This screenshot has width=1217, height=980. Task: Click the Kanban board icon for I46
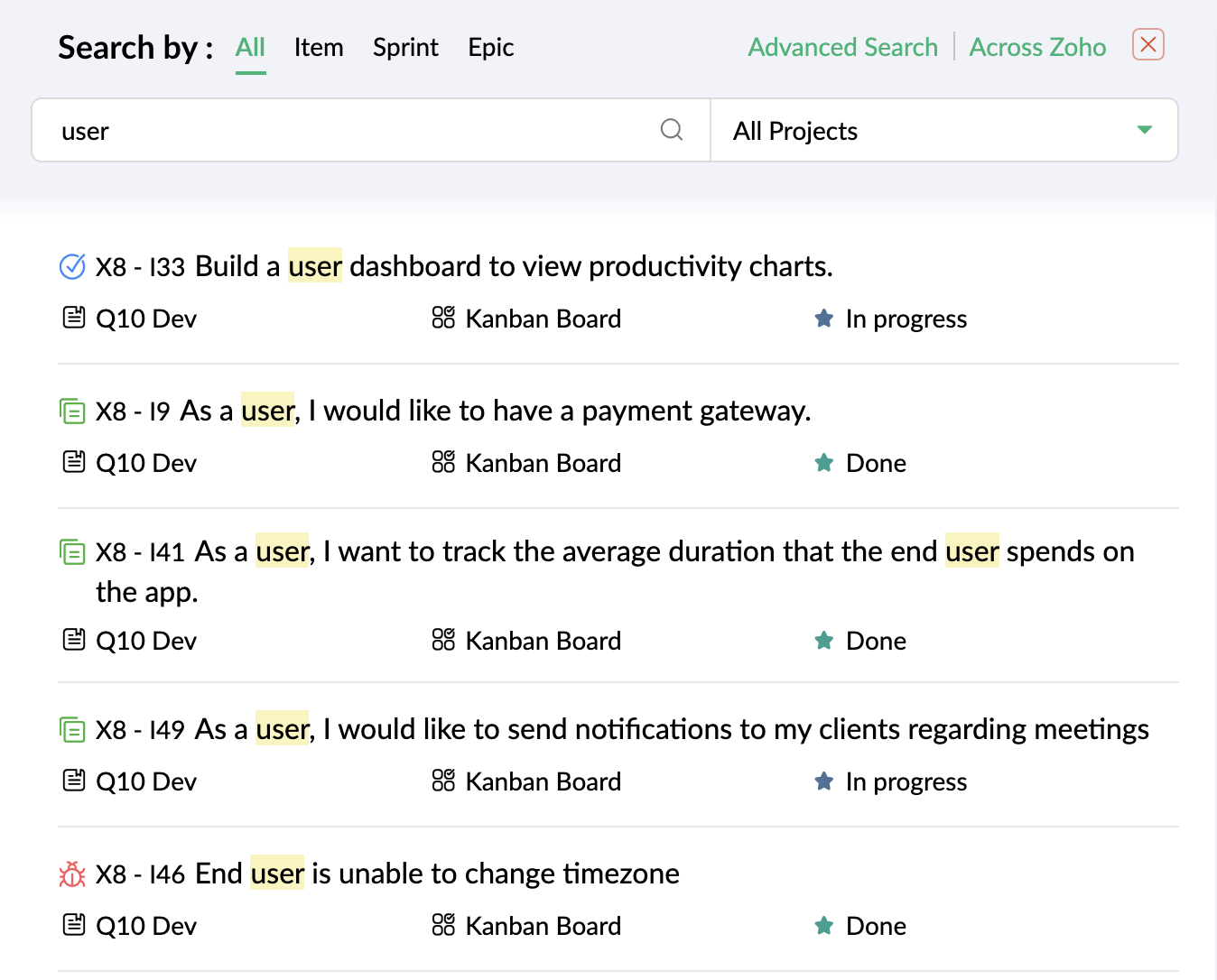coord(443,925)
